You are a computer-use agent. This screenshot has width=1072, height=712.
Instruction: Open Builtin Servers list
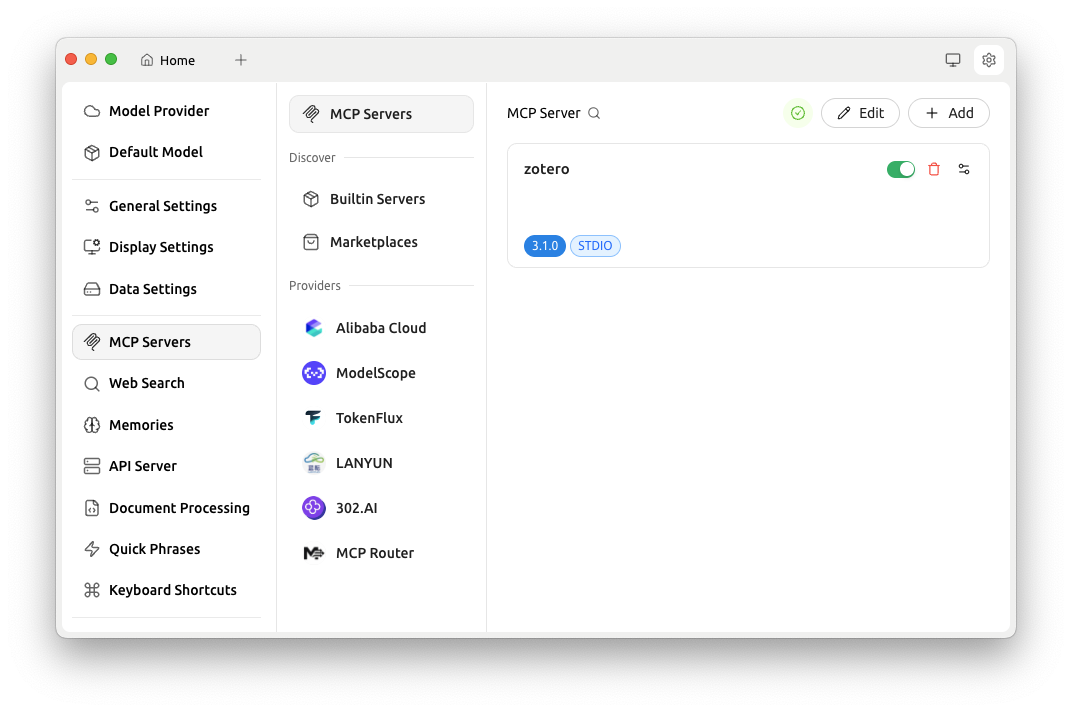377,199
